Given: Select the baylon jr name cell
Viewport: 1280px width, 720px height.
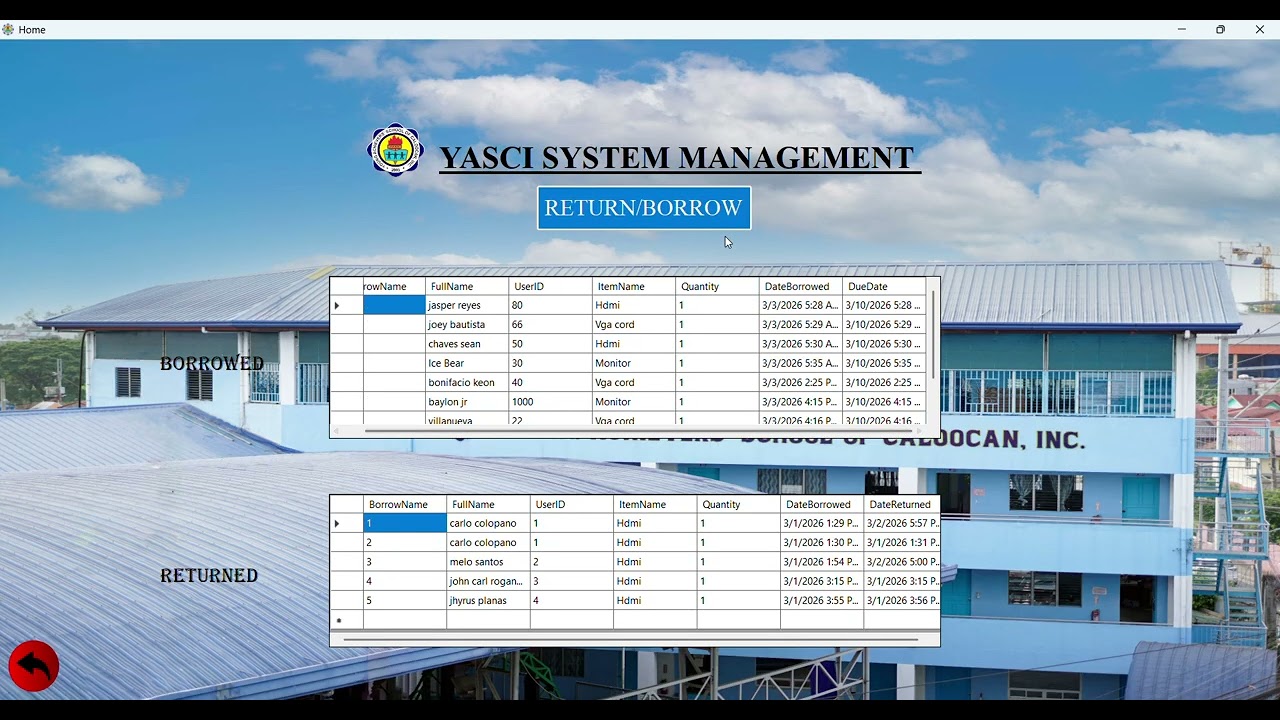Looking at the screenshot, I should (467, 401).
